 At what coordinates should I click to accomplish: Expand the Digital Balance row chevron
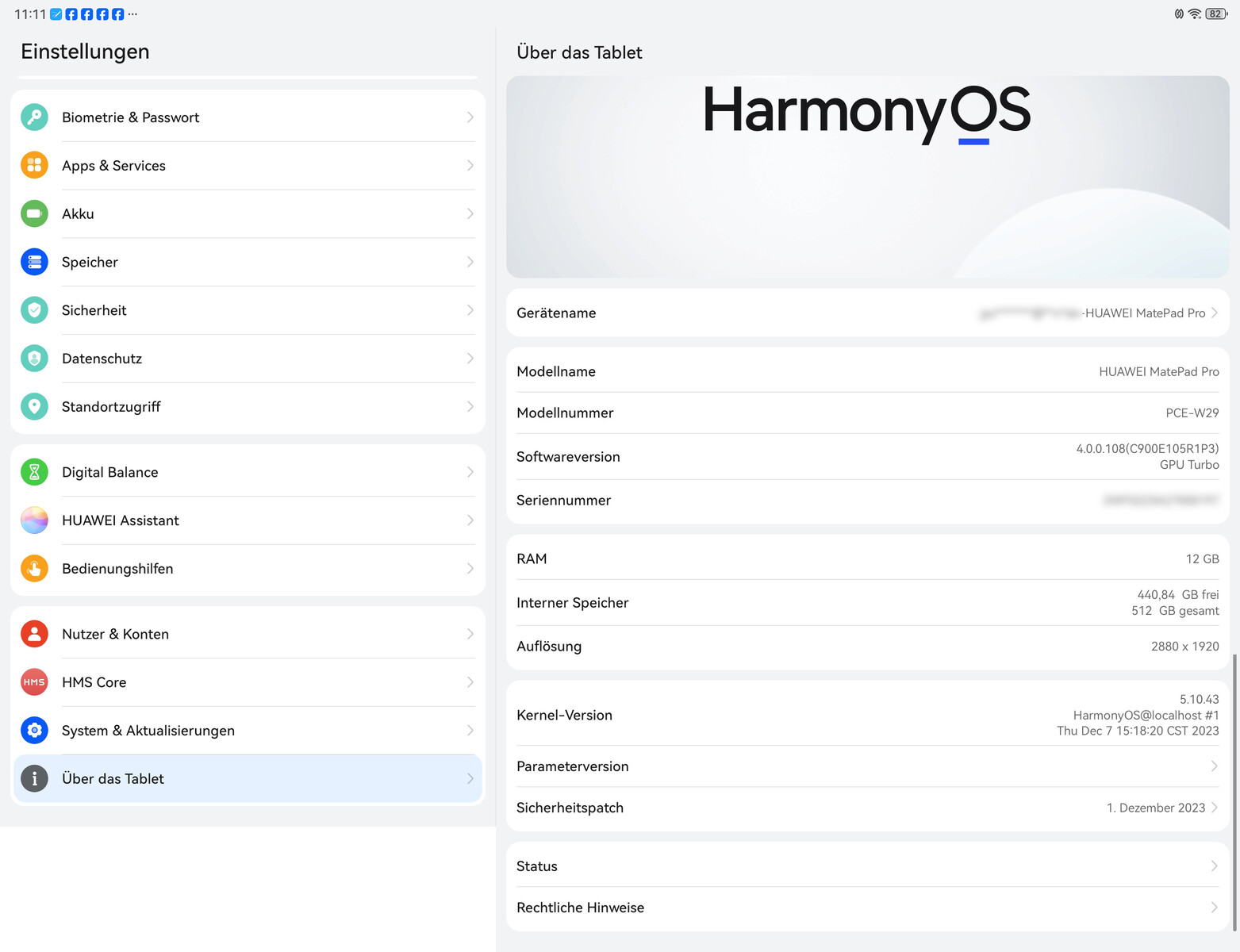(x=470, y=472)
